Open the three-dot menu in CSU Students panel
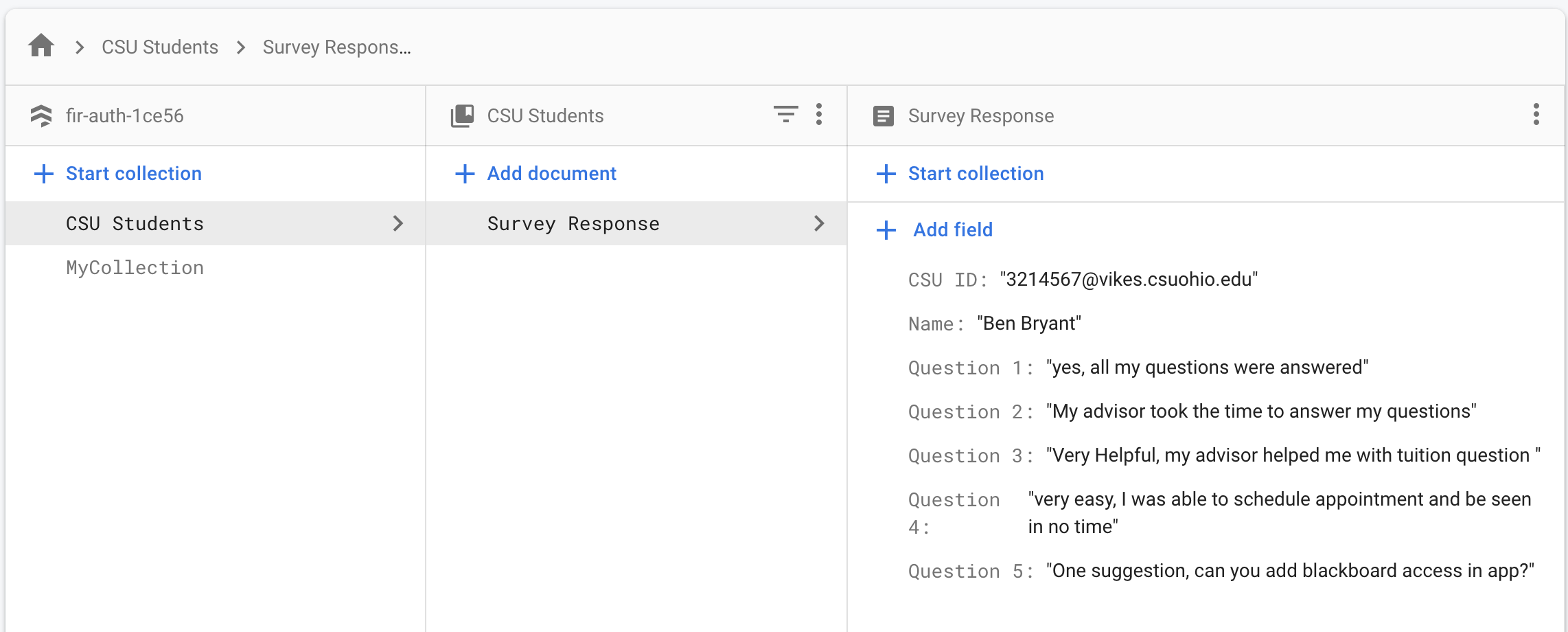This screenshot has width=1568, height=632. 820,115
